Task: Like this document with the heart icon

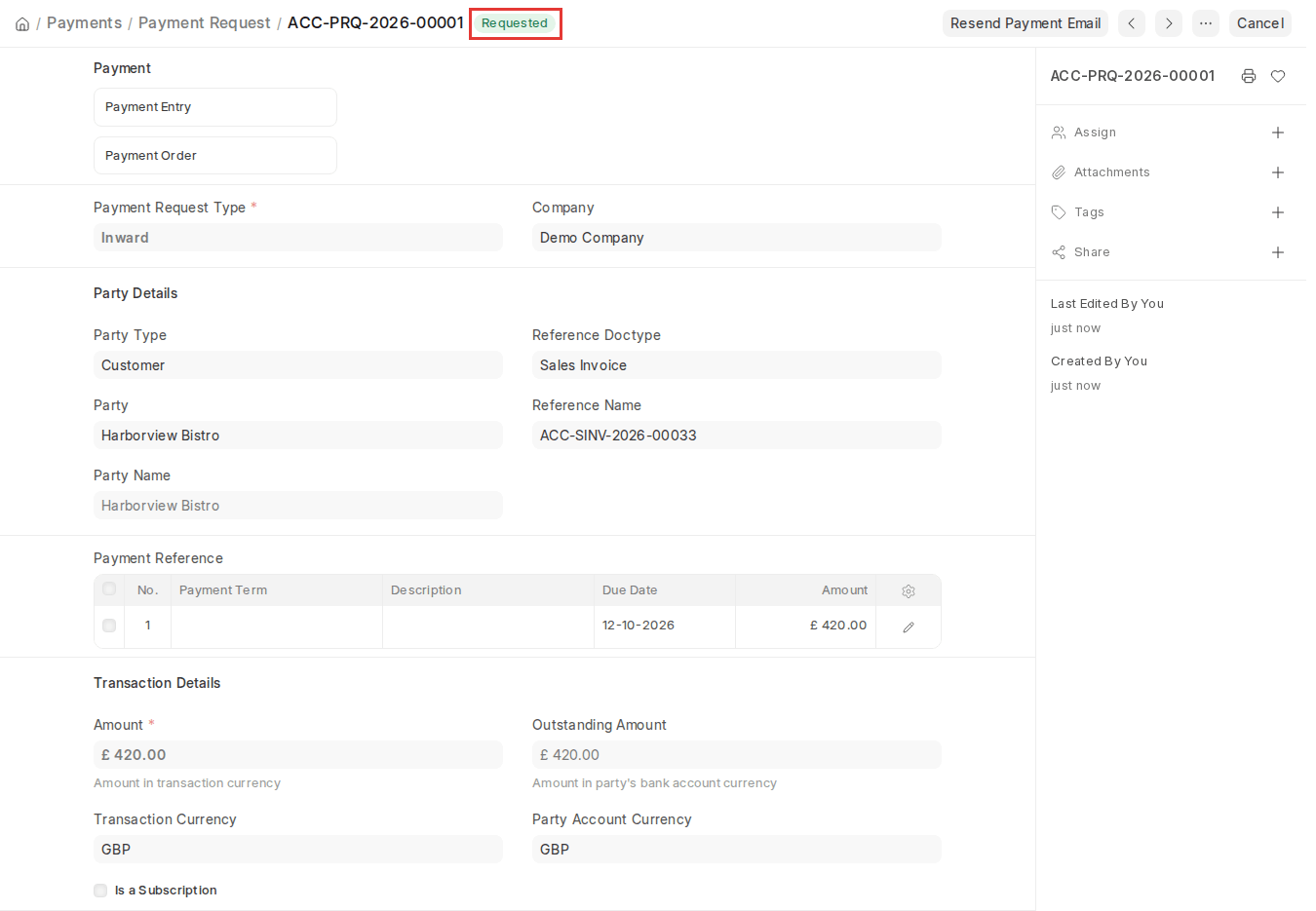Action: click(1278, 76)
